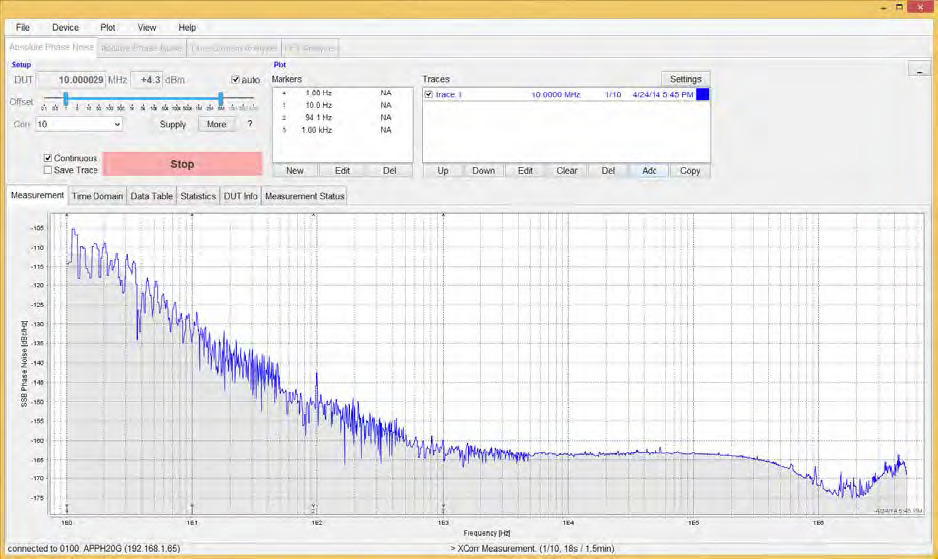The width and height of the screenshot is (938, 559).
Task: Open the File menu
Action: pyautogui.click(x=23, y=28)
